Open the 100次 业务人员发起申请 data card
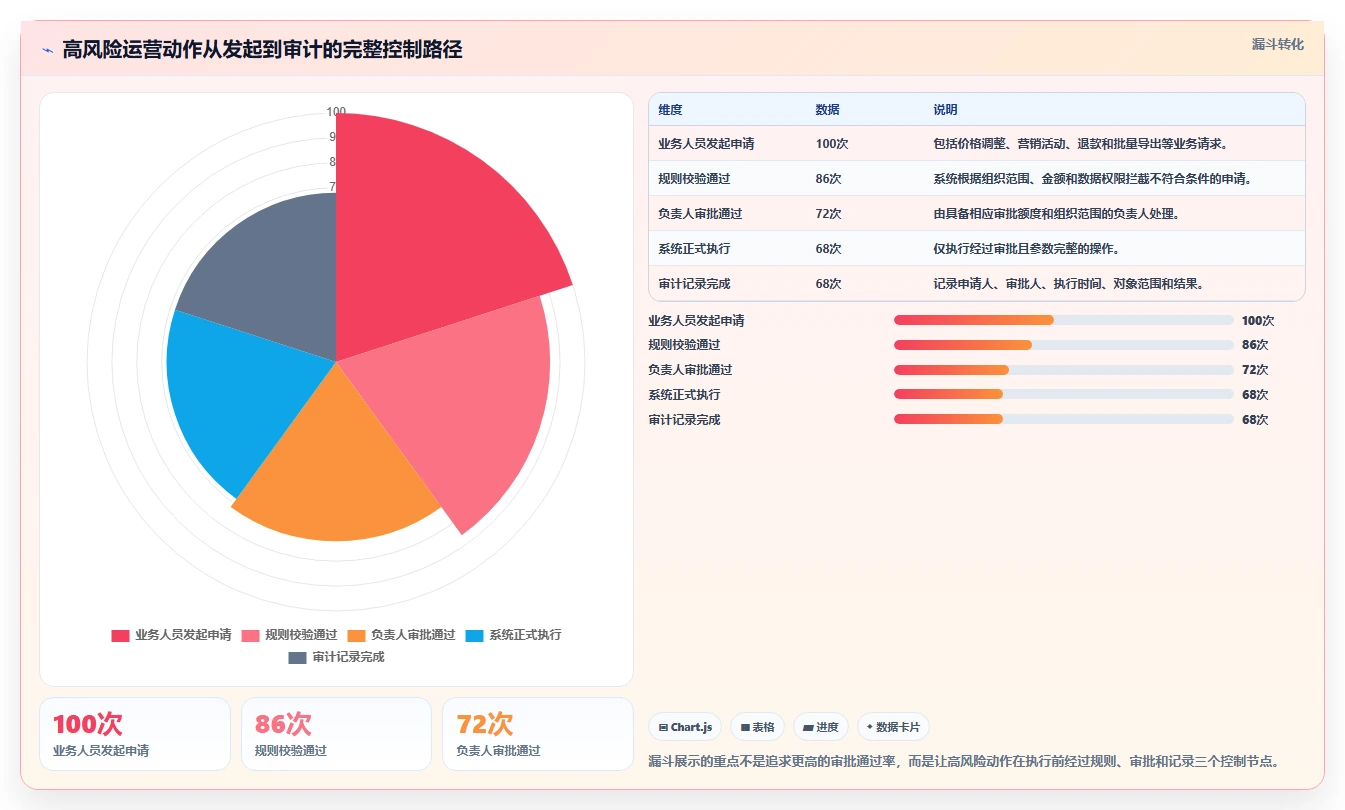Viewport: 1345px width, 810px height. click(135, 734)
